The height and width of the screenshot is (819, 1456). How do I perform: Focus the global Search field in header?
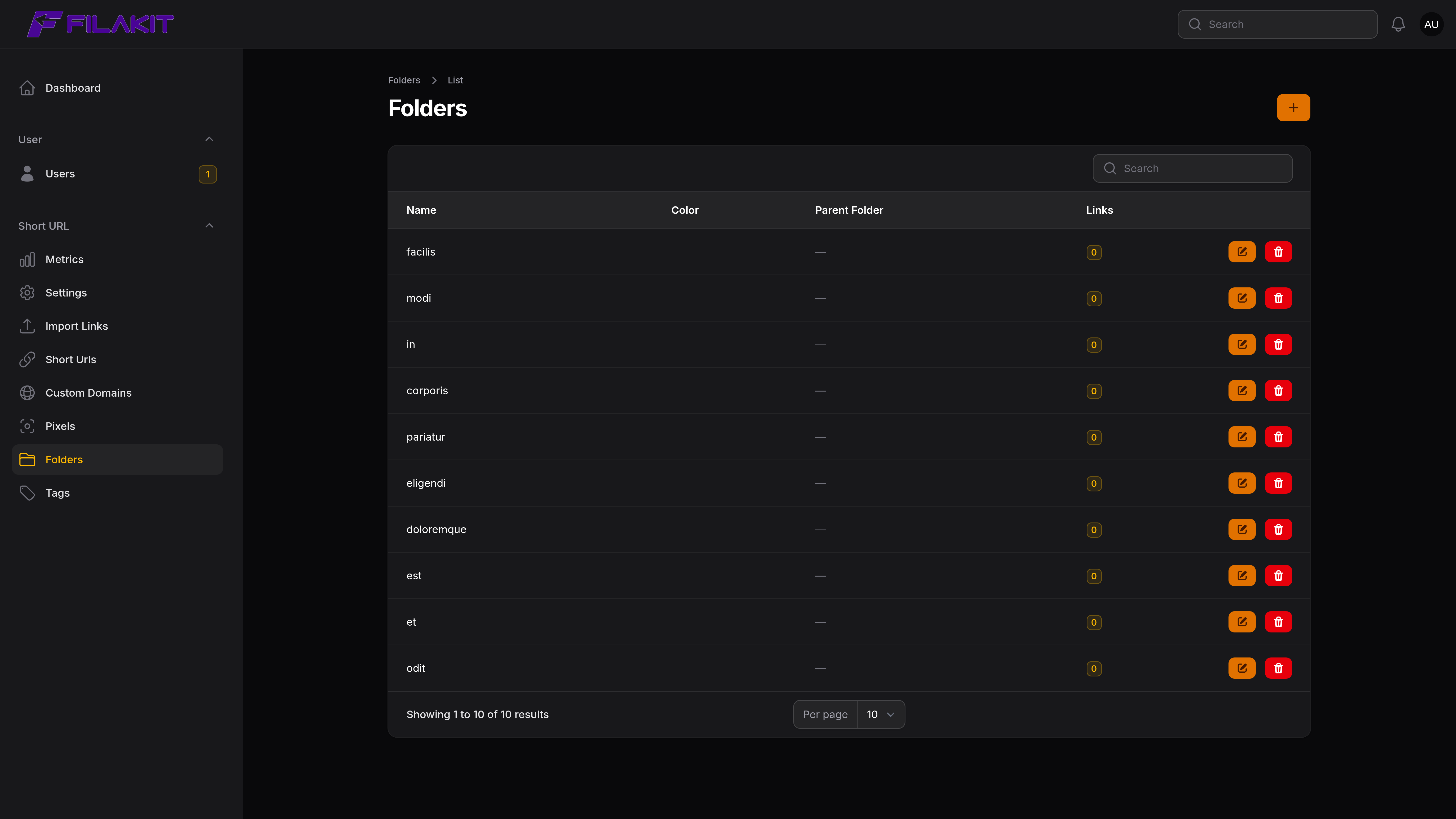pyautogui.click(x=1277, y=24)
